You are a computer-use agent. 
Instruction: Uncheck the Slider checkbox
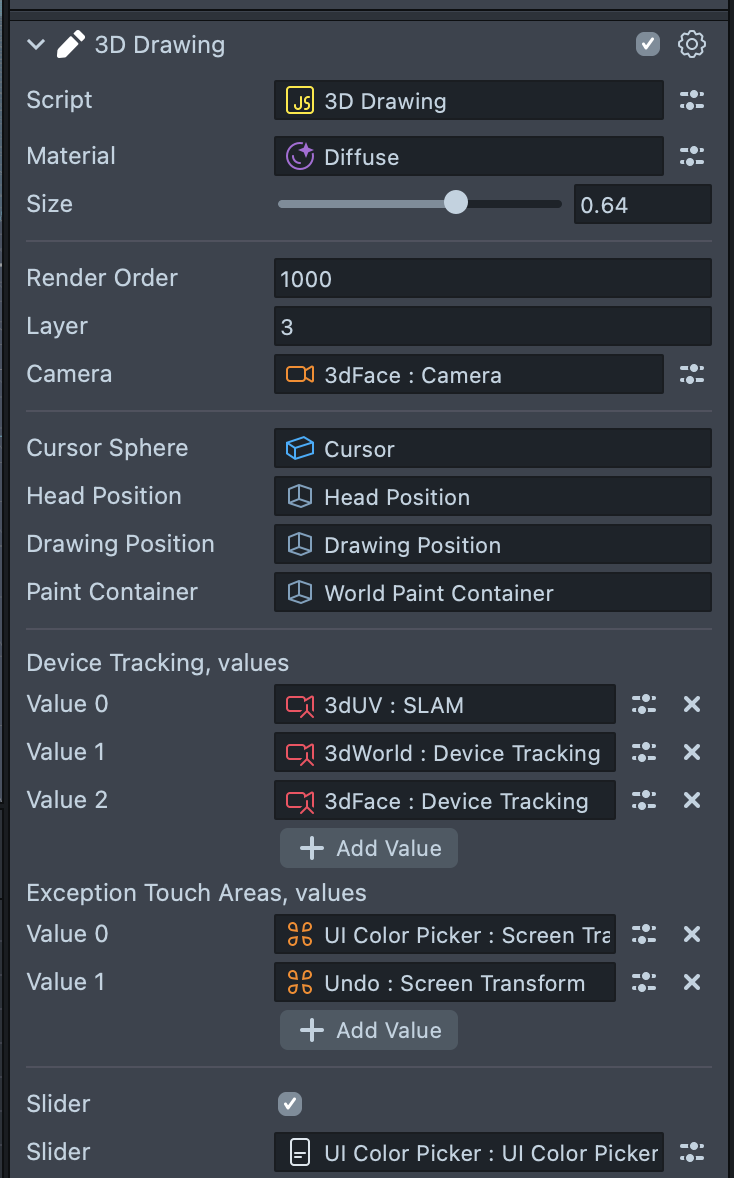[x=290, y=1104]
